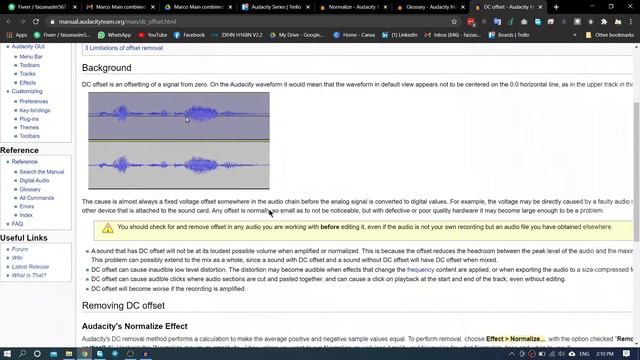This screenshot has width=640, height=360.
Task: Open the Errors sidebar link
Action: 27,207
